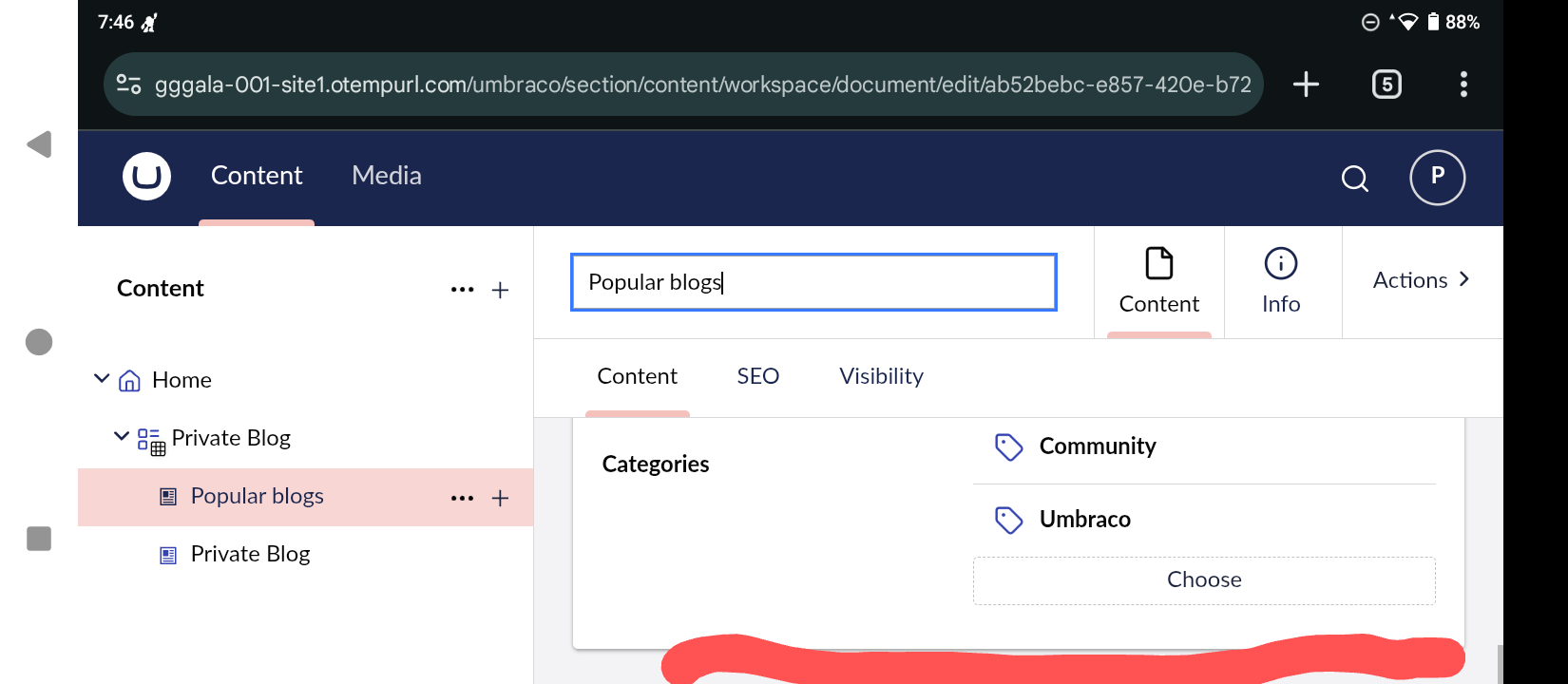Tap the Android recents square button
The height and width of the screenshot is (684, 1568).
[39, 539]
